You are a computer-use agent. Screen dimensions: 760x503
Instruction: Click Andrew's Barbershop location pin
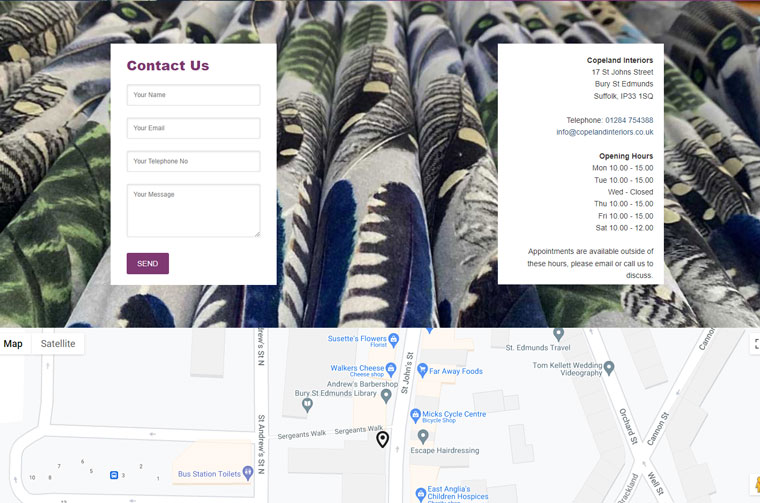point(386,396)
